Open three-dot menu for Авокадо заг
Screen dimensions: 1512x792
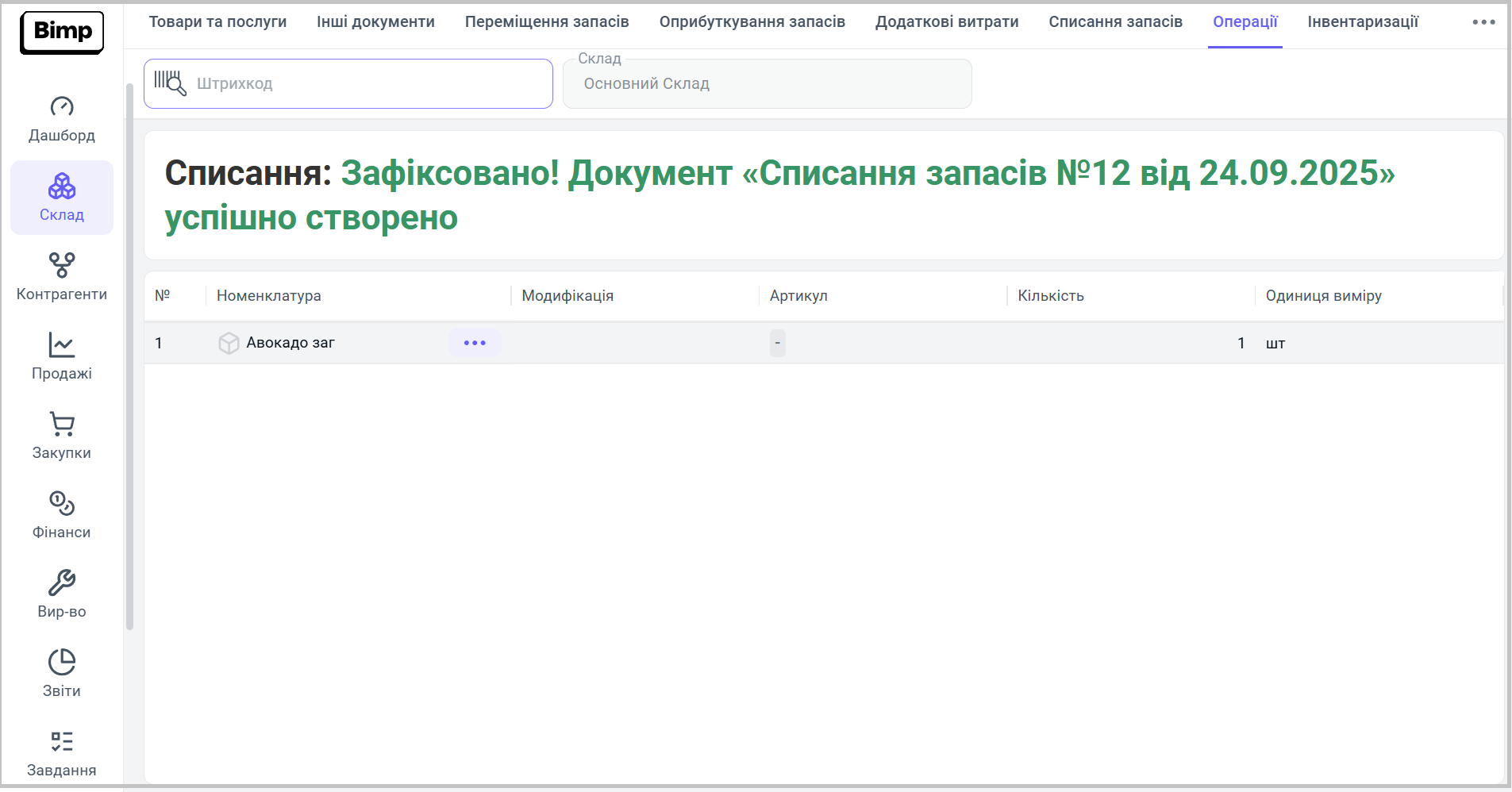pyautogui.click(x=475, y=343)
